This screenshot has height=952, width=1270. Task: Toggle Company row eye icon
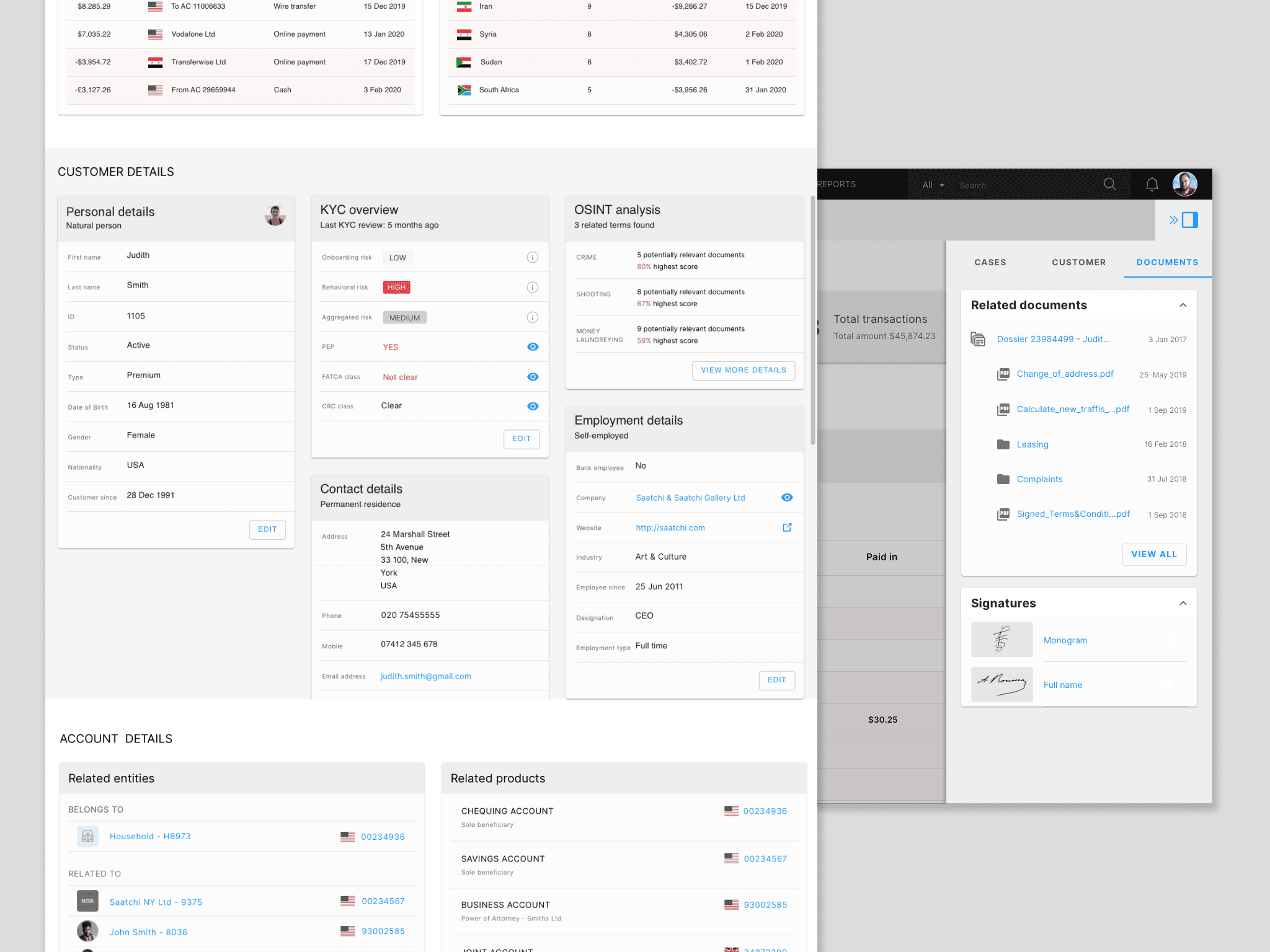tap(787, 498)
